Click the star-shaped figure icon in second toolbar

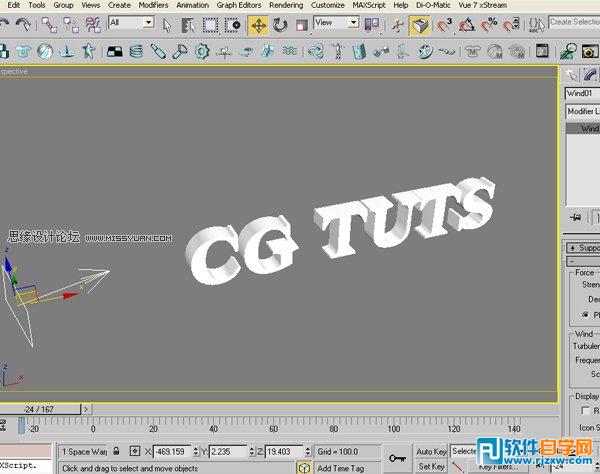coord(89,51)
